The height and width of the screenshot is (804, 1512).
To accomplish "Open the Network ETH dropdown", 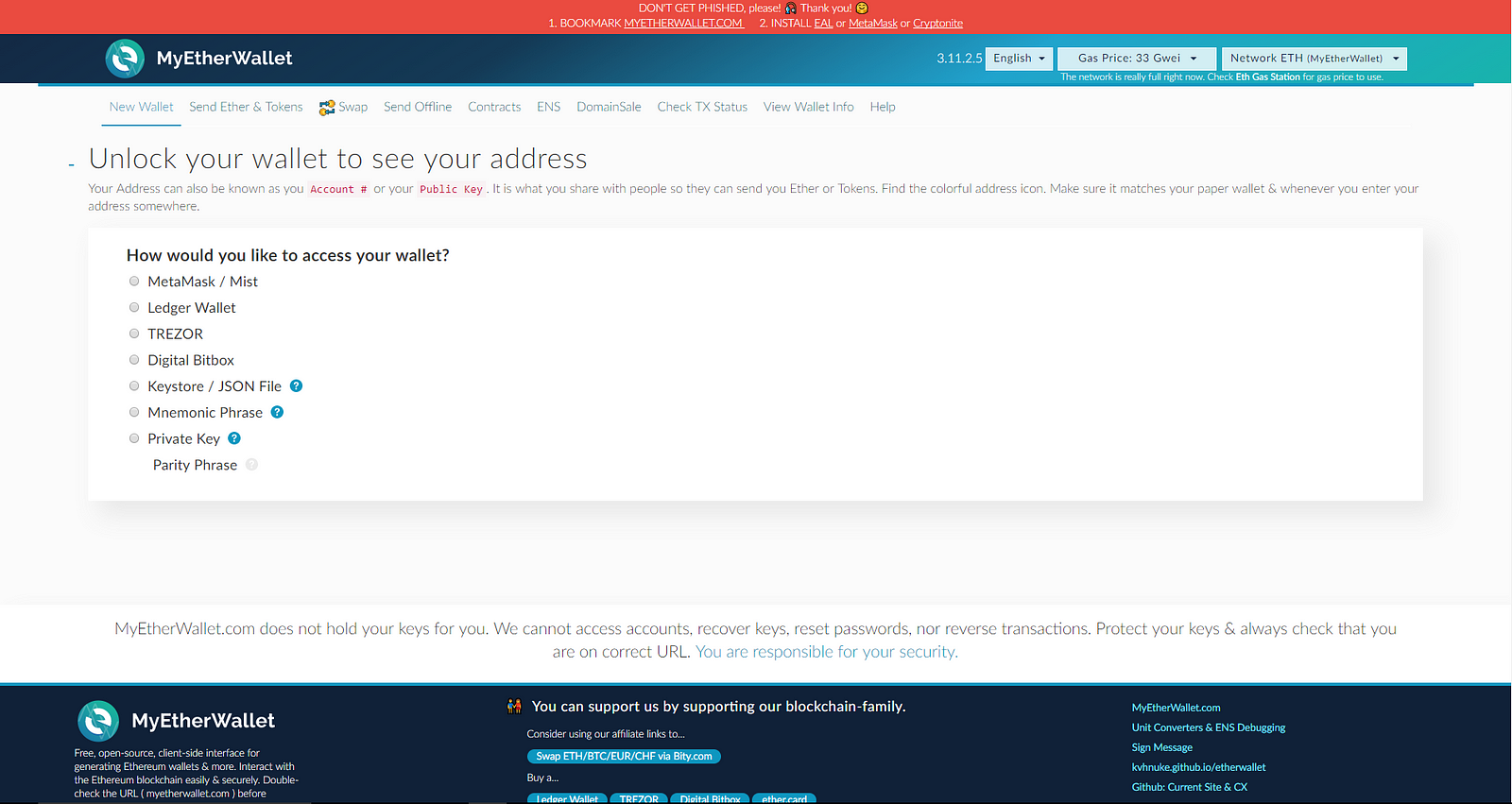I will [1314, 59].
